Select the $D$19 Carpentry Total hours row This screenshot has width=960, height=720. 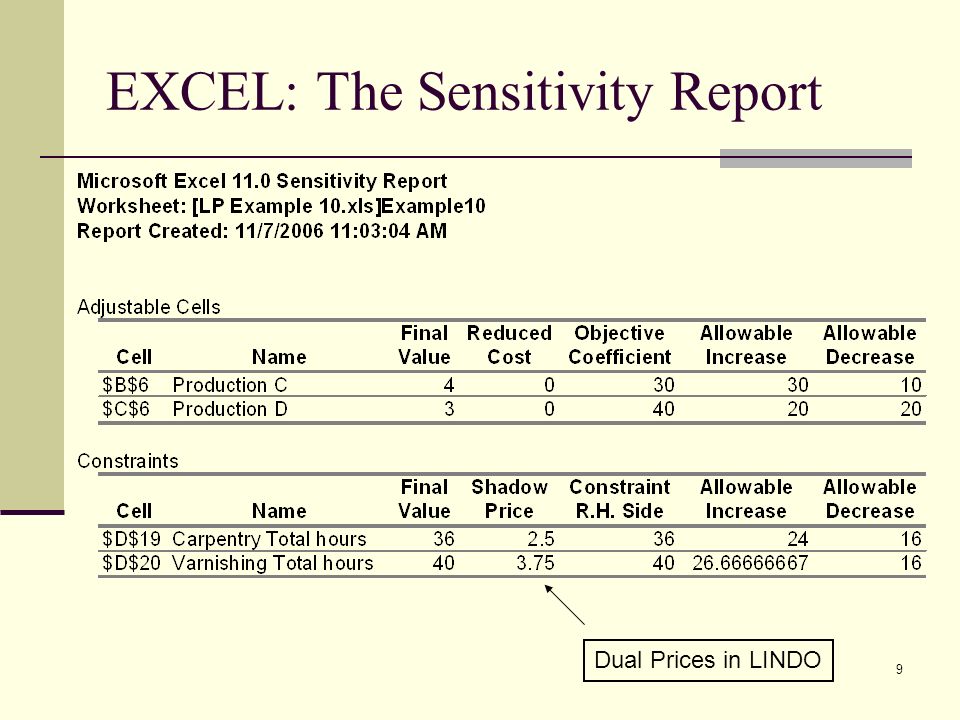(x=512, y=539)
